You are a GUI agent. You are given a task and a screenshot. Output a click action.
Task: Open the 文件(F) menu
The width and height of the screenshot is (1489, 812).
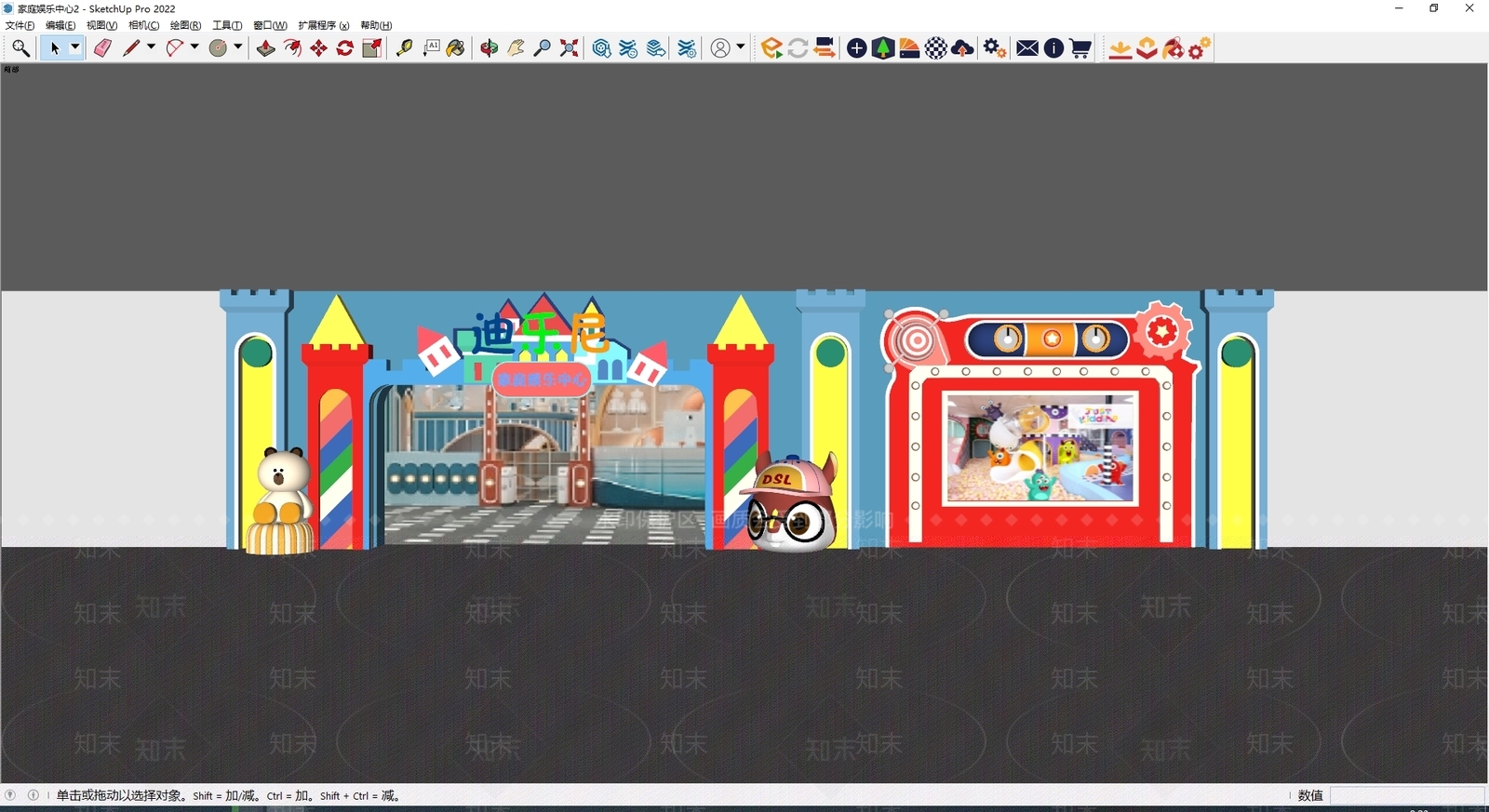click(20, 25)
